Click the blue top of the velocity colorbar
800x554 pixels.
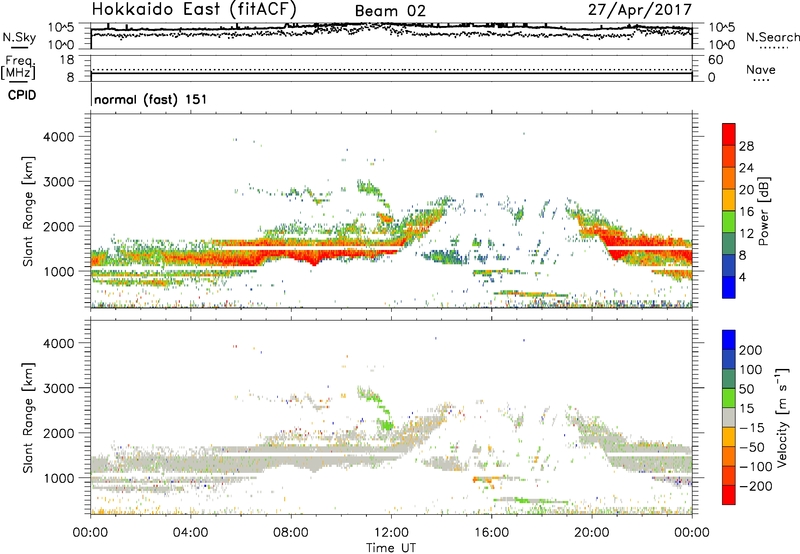point(729,340)
